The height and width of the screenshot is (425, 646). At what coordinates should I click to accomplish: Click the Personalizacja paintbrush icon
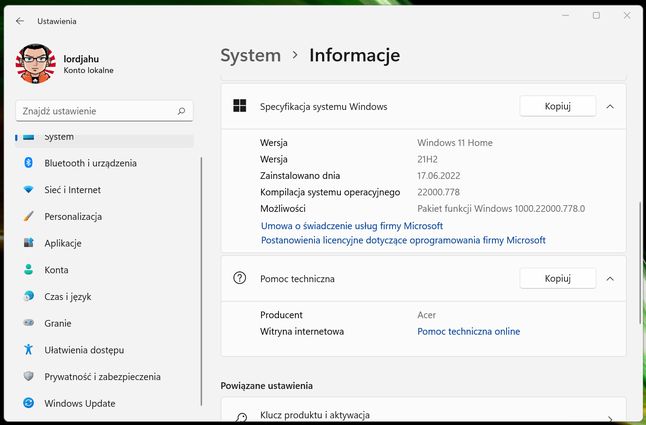pyautogui.click(x=28, y=216)
